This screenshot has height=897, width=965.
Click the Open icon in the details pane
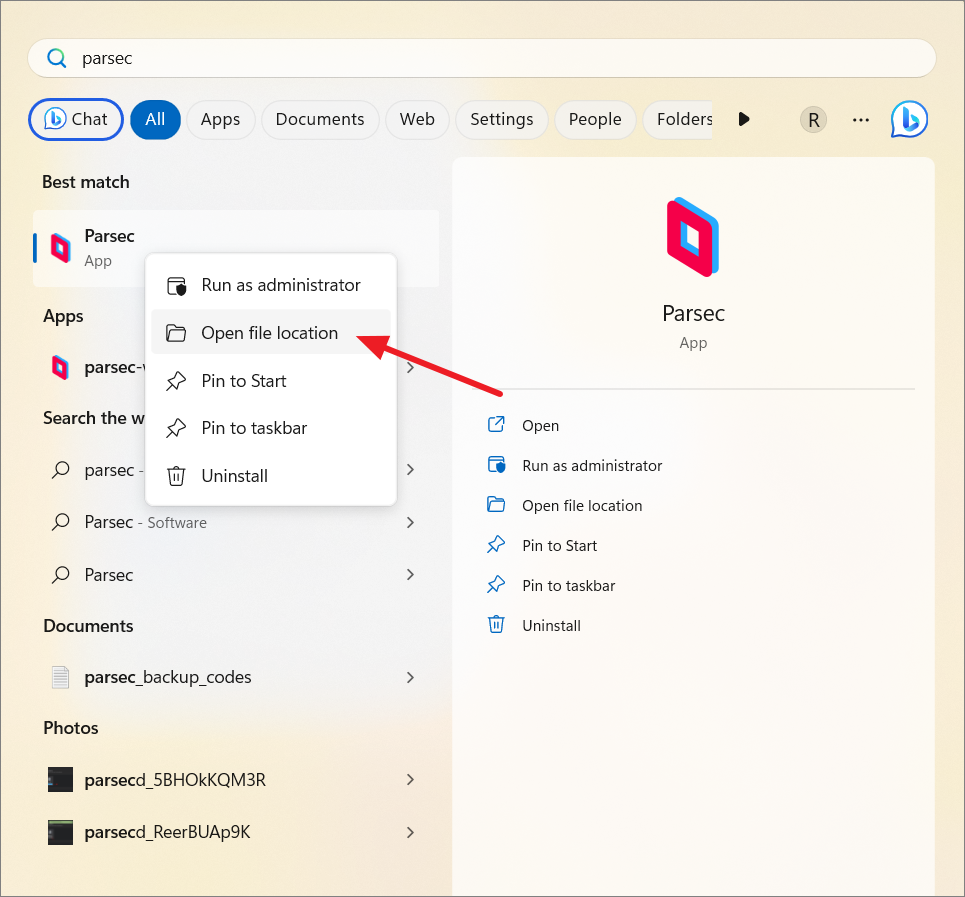coord(496,425)
